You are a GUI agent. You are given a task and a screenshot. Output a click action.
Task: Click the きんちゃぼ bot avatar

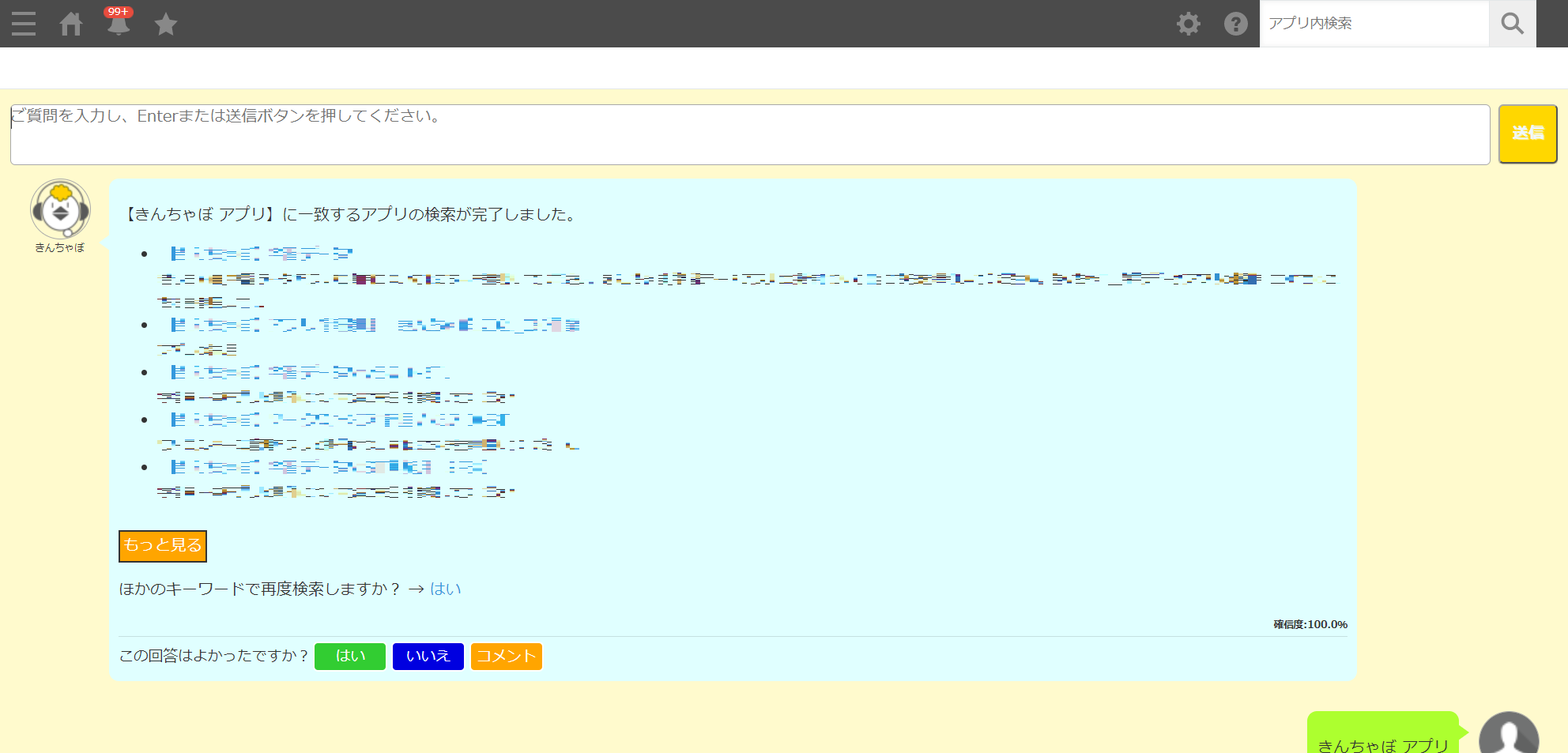pyautogui.click(x=60, y=209)
